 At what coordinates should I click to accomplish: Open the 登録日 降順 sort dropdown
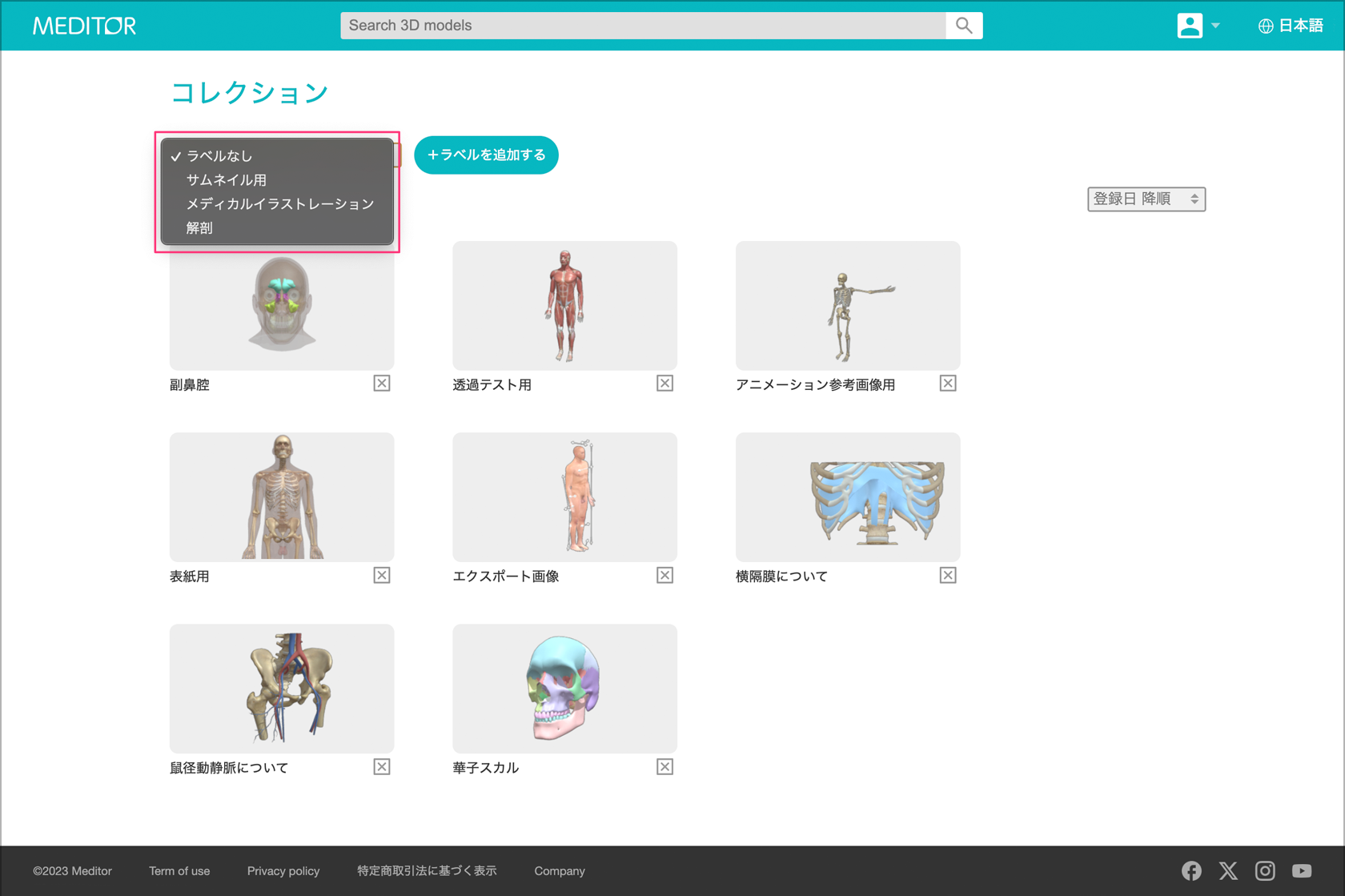[x=1146, y=199]
